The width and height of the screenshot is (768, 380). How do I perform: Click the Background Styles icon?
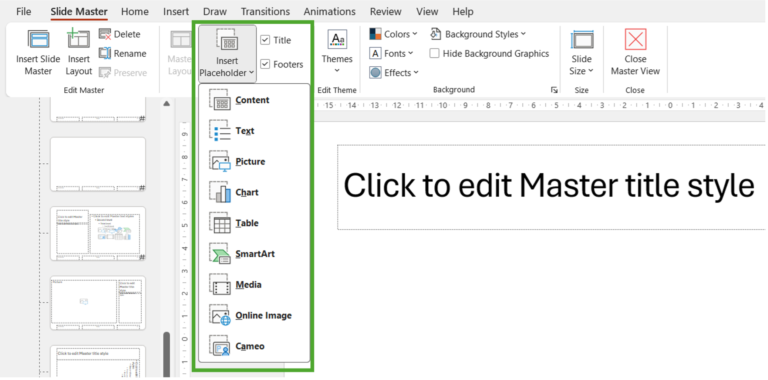tap(435, 34)
